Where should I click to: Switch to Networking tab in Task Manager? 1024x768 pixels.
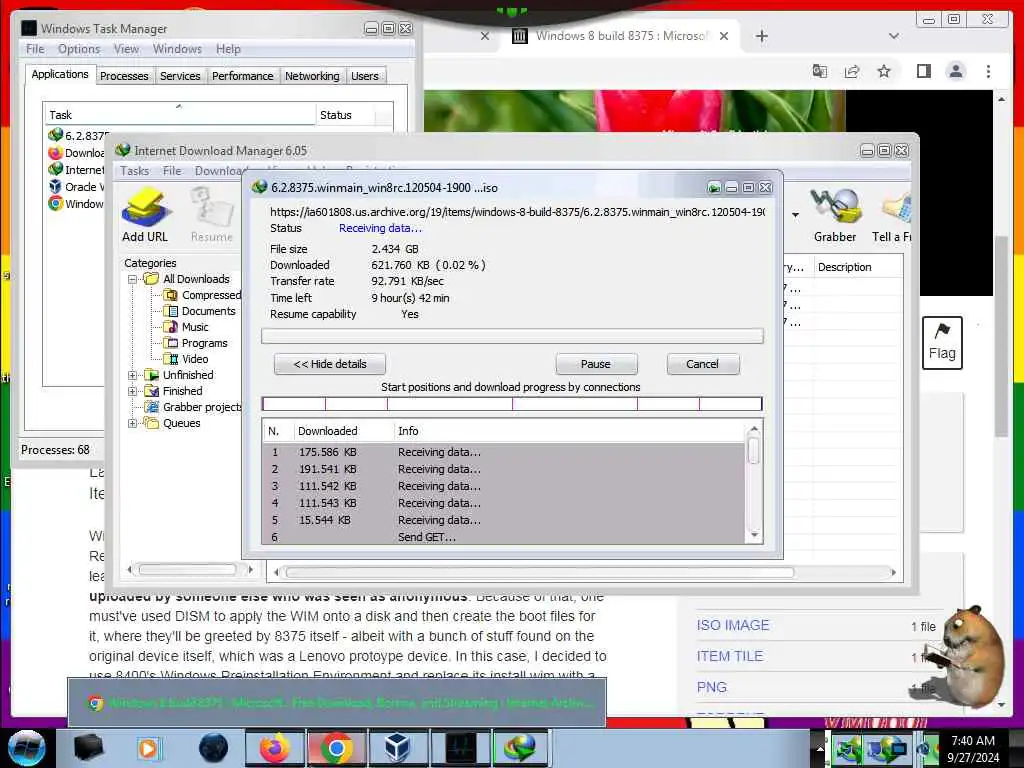coord(312,76)
